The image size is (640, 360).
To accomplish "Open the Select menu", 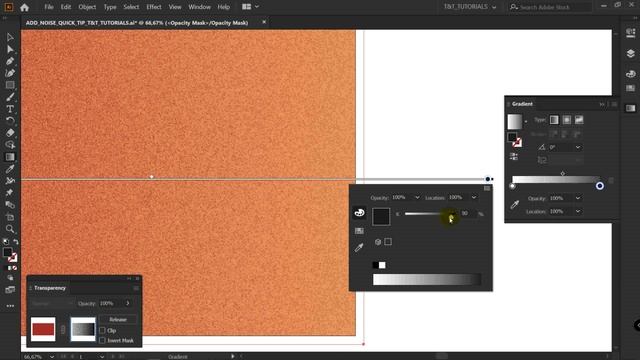I will (x=131, y=7).
